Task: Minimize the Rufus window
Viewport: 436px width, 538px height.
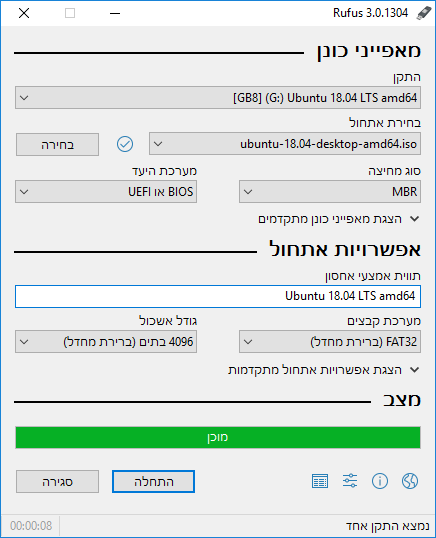Action: coord(115,13)
